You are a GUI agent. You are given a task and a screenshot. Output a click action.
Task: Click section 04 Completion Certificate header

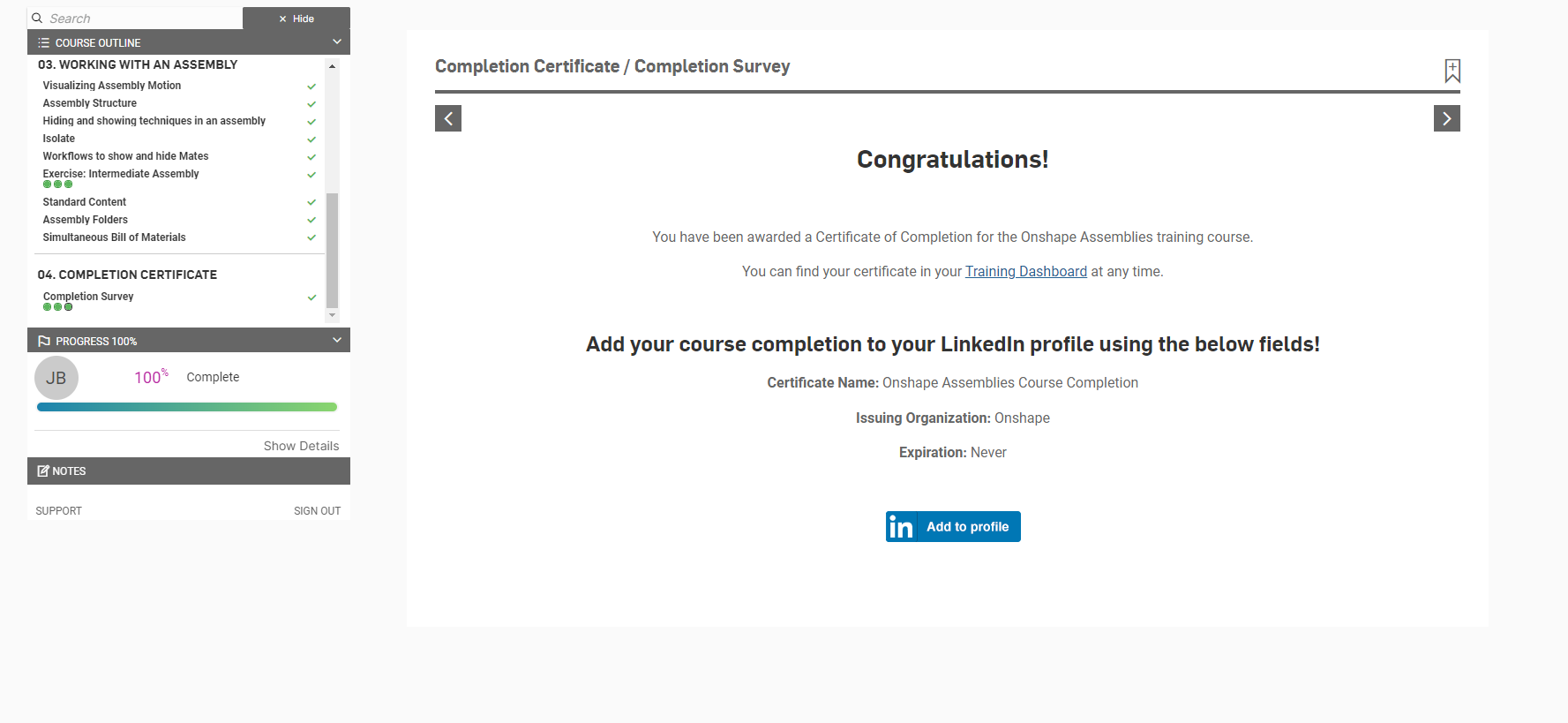(x=127, y=275)
